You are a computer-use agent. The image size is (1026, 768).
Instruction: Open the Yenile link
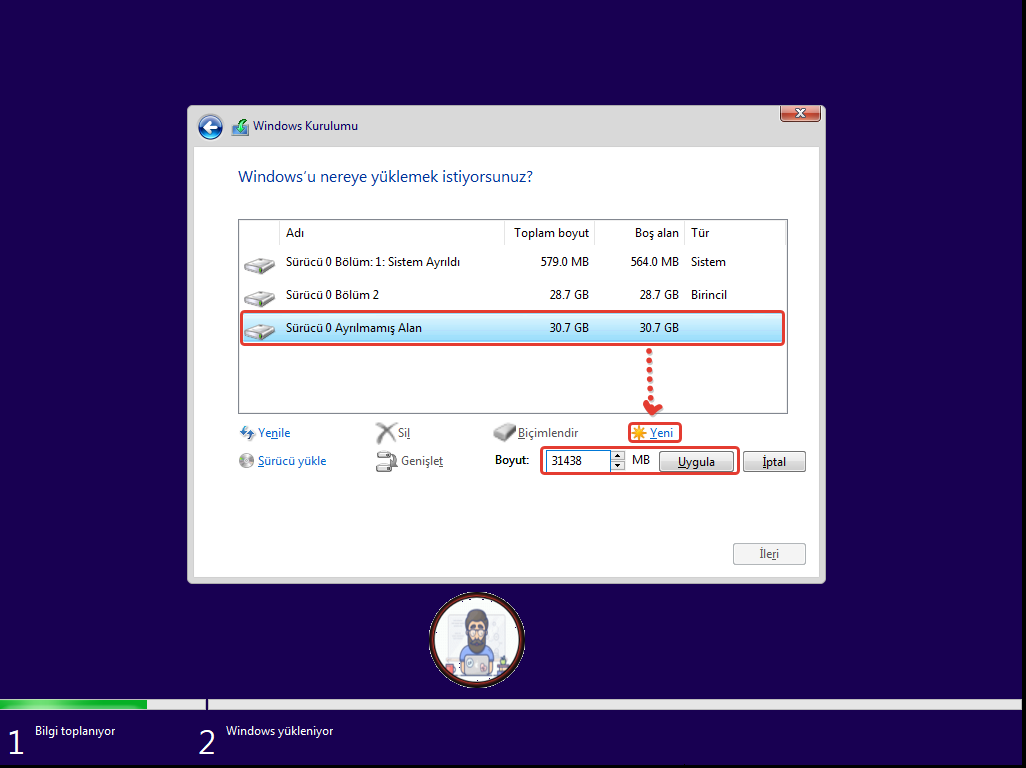274,433
